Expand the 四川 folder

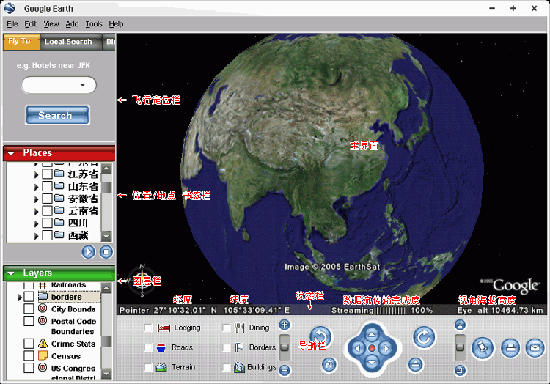tap(36, 223)
